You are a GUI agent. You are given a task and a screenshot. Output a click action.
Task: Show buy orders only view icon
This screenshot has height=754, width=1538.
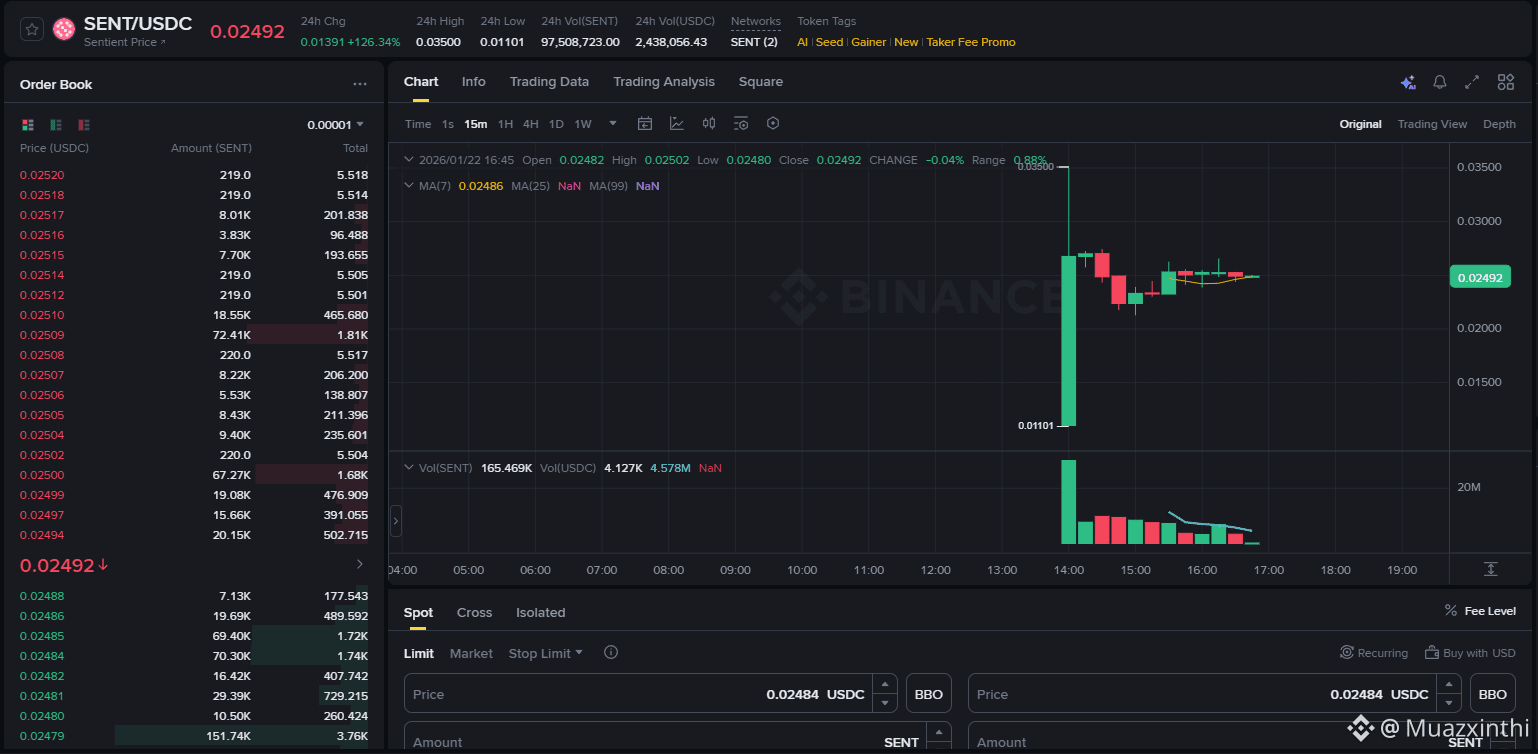coord(56,125)
